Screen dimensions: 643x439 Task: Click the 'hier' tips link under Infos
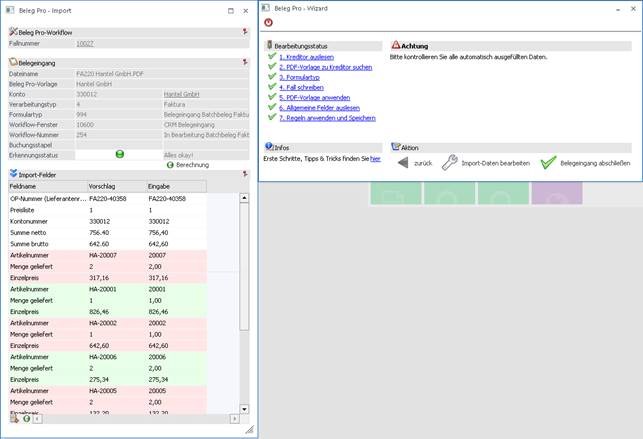coord(375,158)
